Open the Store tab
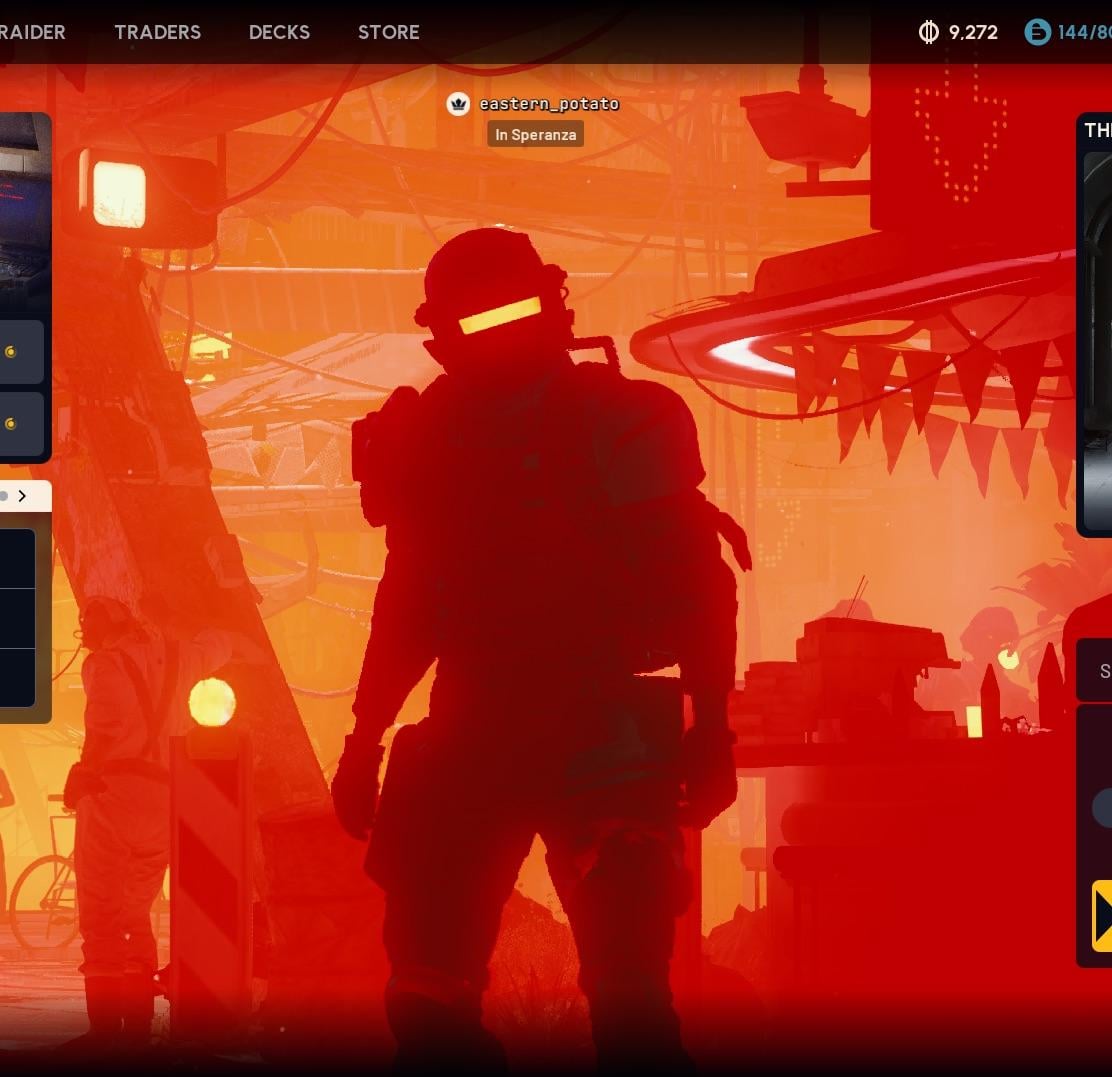The height and width of the screenshot is (1077, 1112). [389, 32]
